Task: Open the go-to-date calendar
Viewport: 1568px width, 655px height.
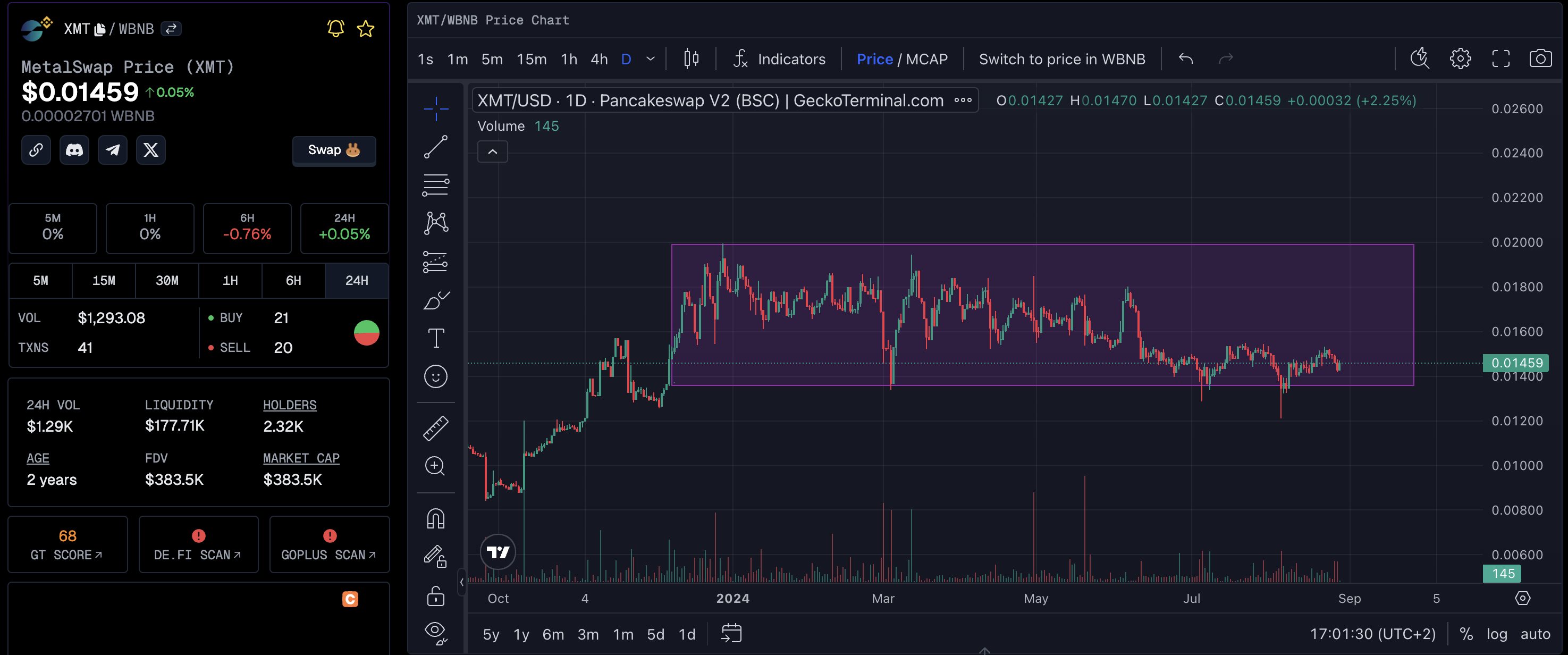Action: pyautogui.click(x=732, y=634)
